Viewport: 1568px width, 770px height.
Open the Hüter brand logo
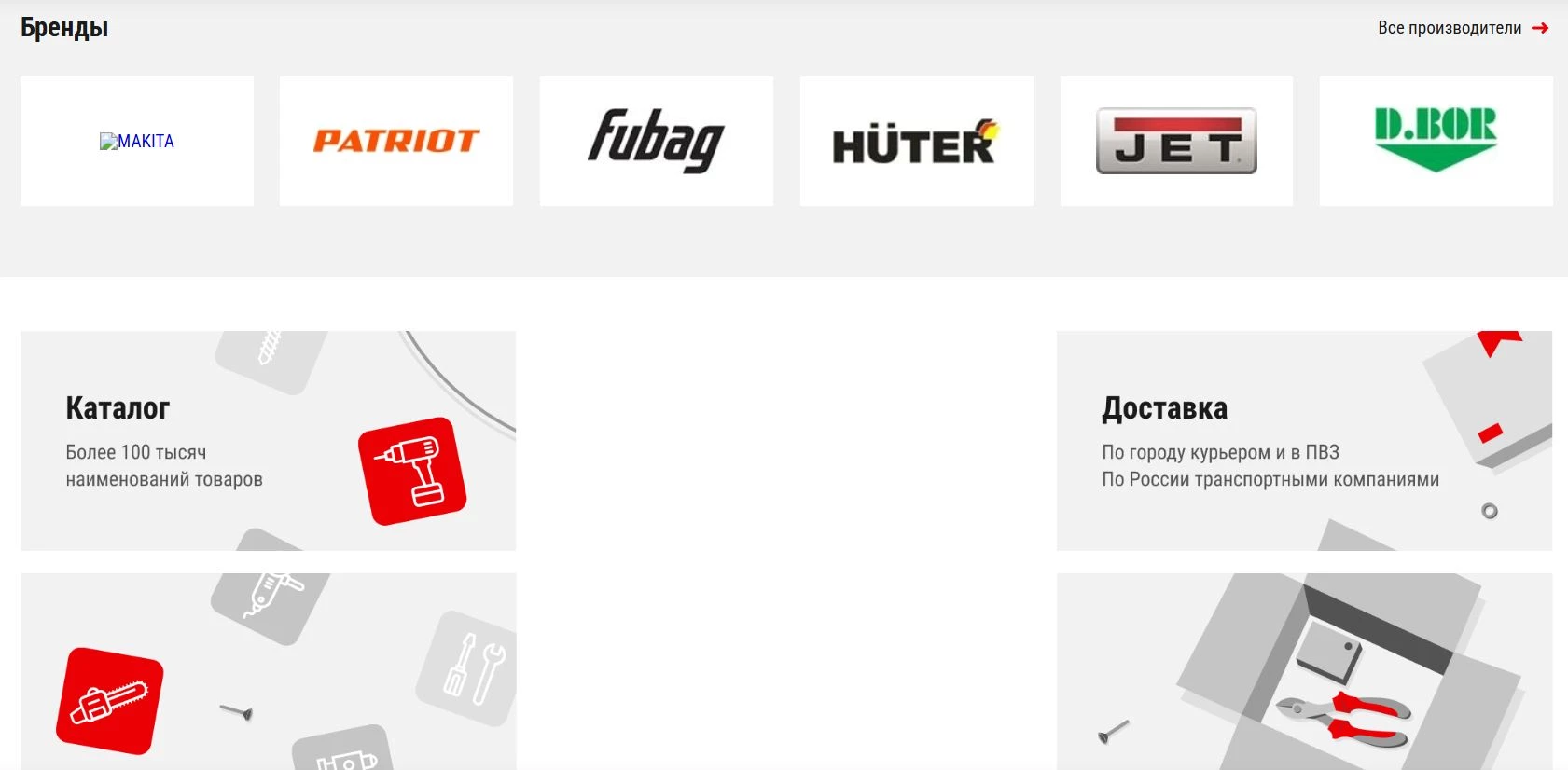[916, 143]
